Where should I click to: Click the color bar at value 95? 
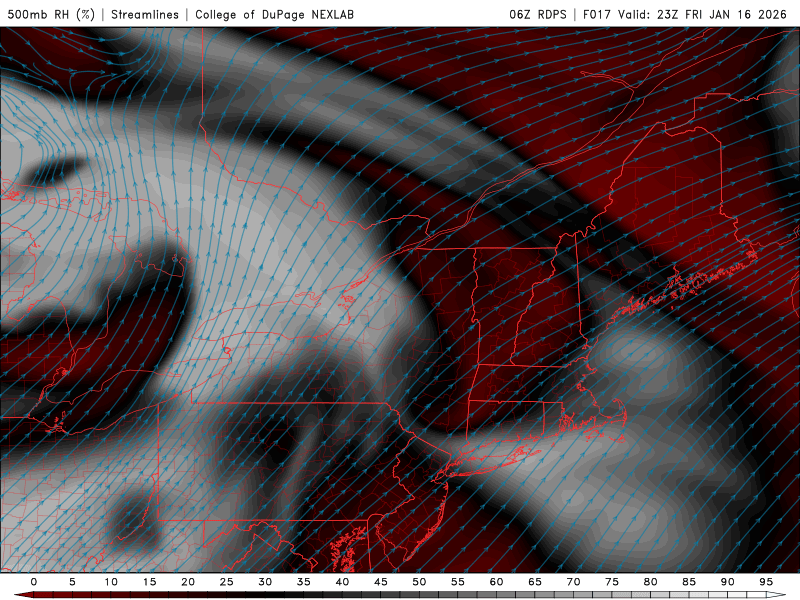(x=766, y=595)
